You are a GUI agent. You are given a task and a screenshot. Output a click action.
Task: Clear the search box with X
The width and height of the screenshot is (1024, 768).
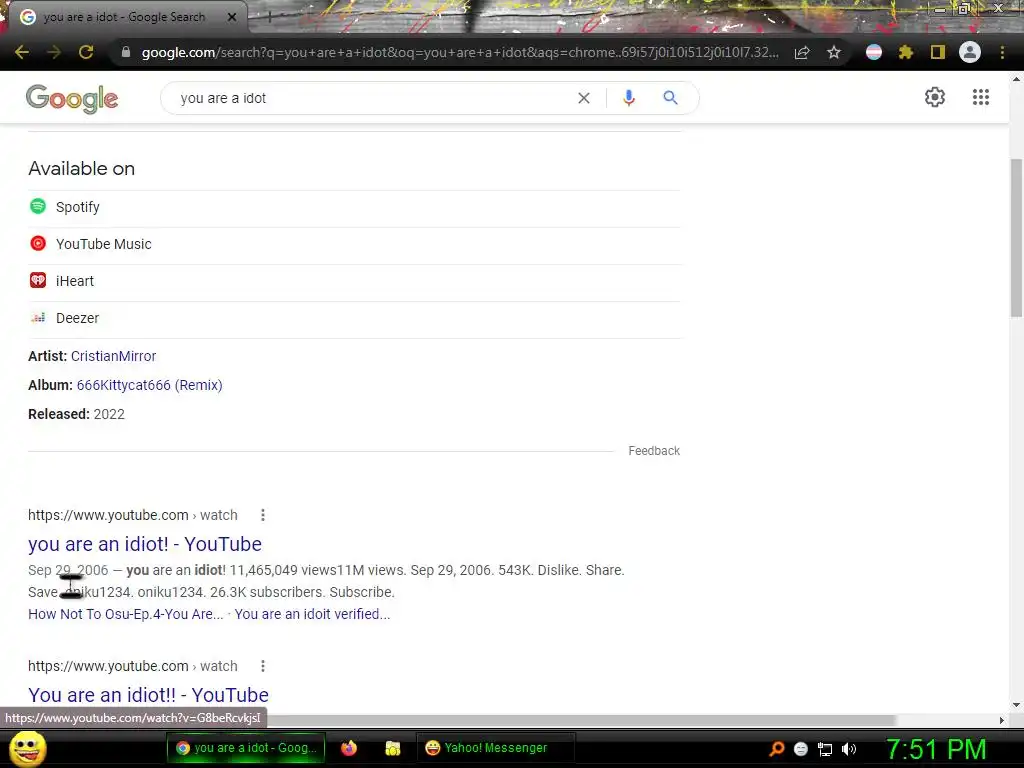584,98
